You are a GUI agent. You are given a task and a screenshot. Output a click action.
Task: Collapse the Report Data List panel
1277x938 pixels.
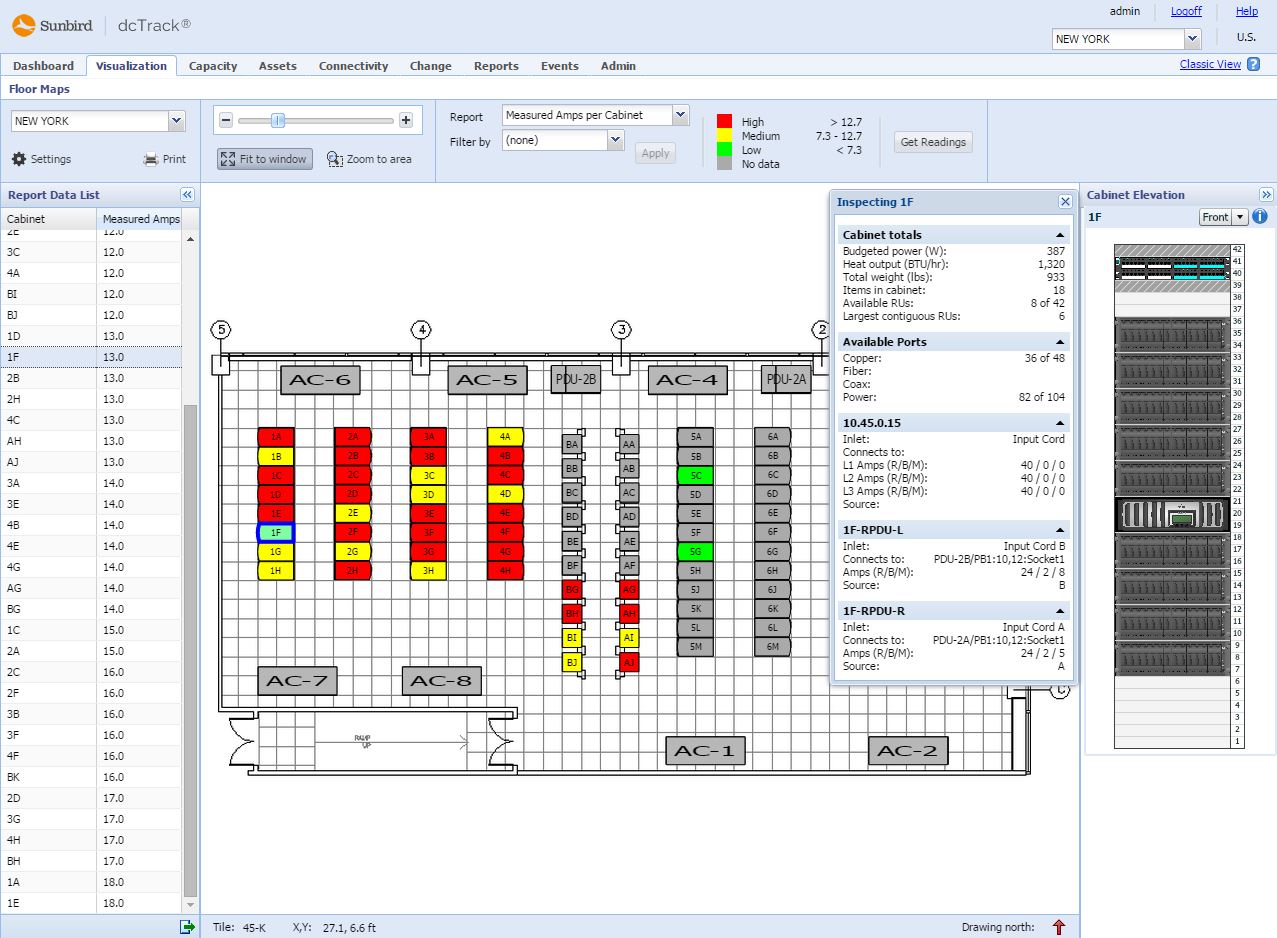click(x=186, y=194)
